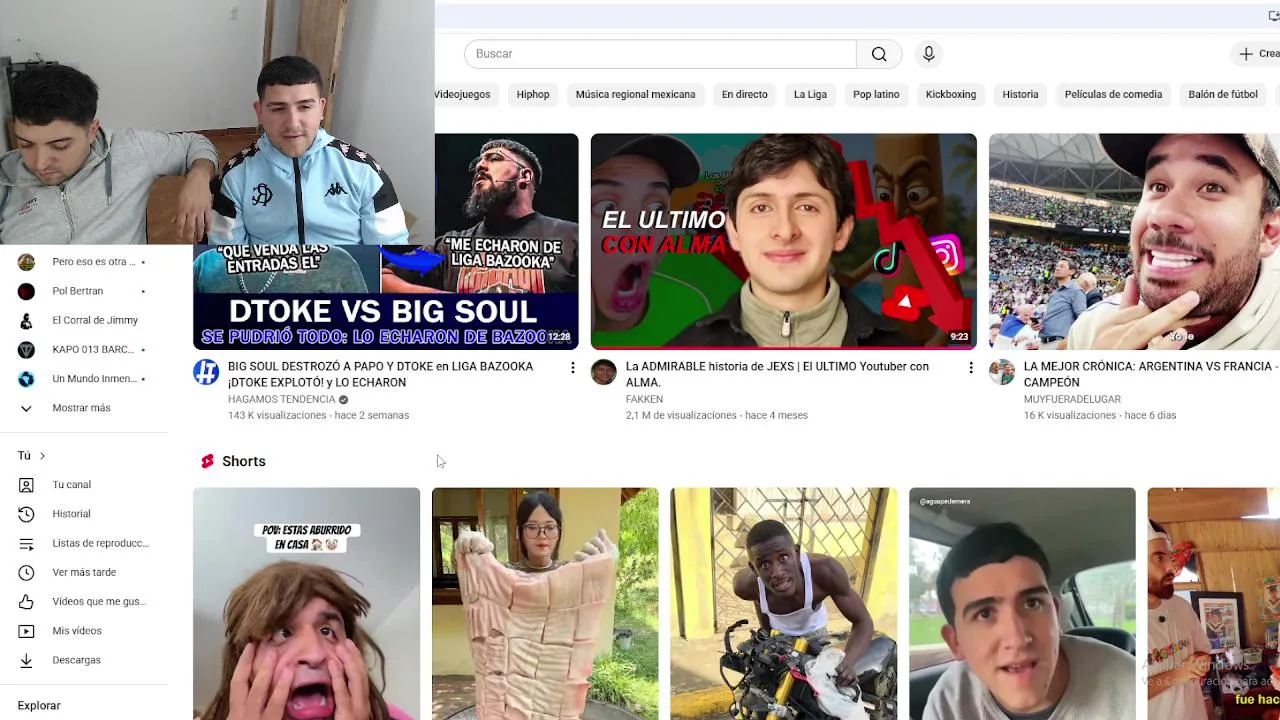Click Un Mundo Inmenso channel avatar

click(x=26, y=379)
